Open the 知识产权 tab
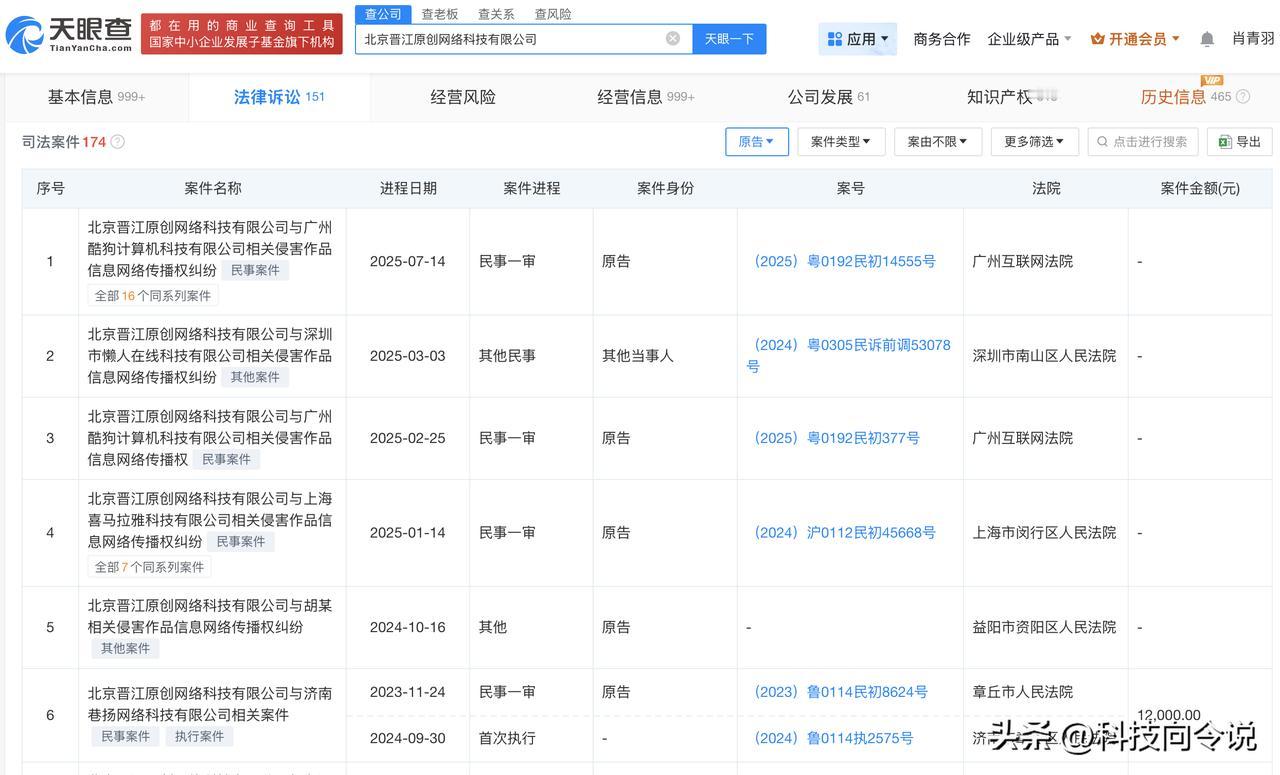This screenshot has width=1280, height=775. [1010, 97]
